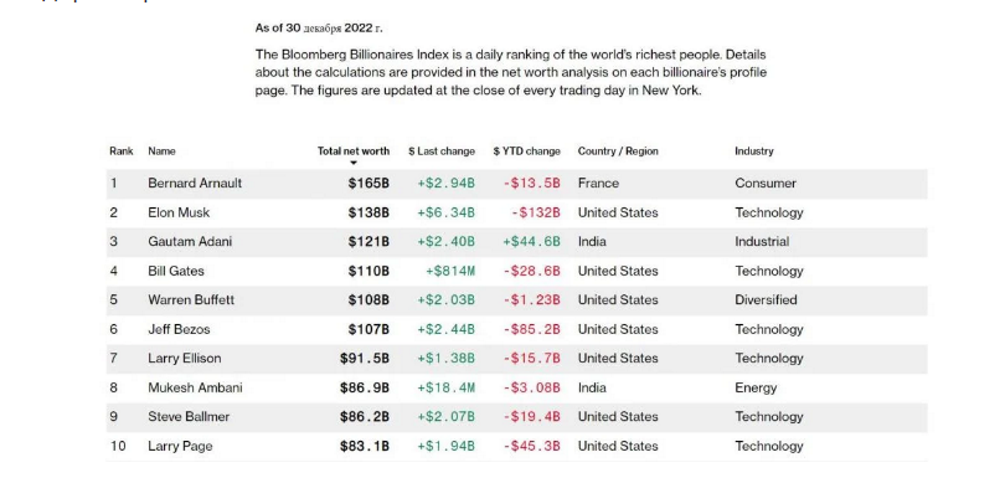Open Elon Musk's profile link
Image resolution: width=1000 pixels, height=478 pixels.
(179, 212)
